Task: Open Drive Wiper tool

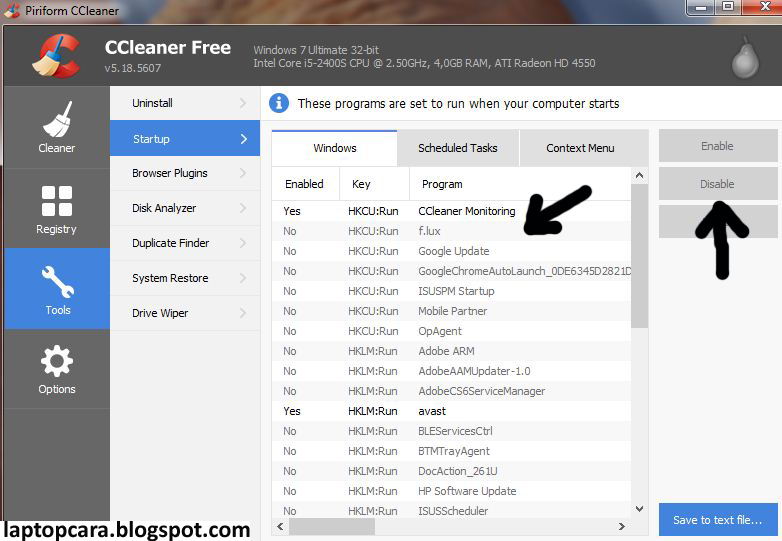Action: tap(185, 313)
